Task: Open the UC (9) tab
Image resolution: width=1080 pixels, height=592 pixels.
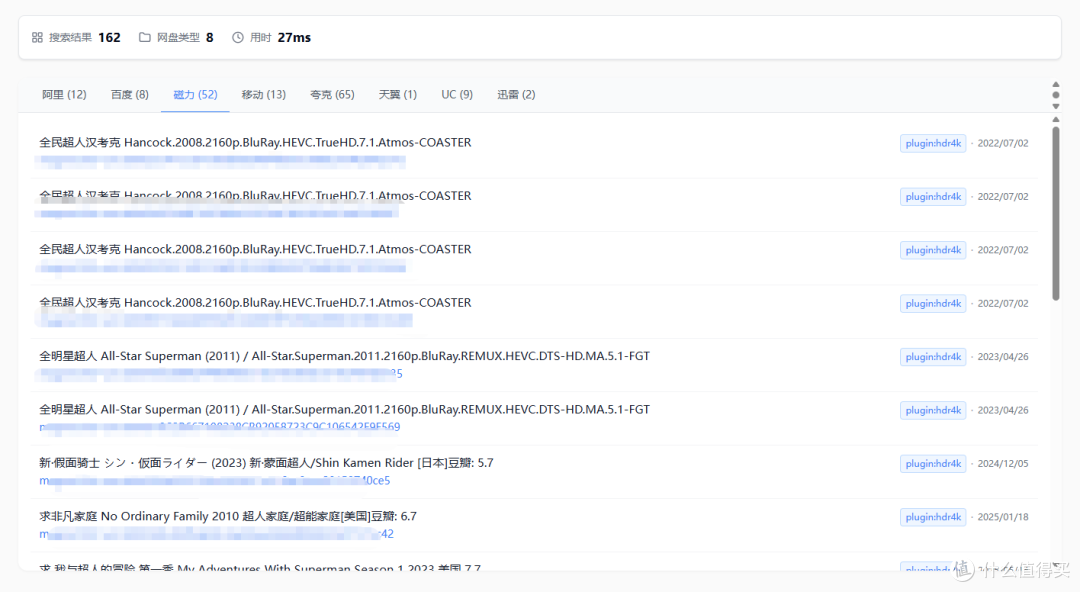Action: pos(457,94)
